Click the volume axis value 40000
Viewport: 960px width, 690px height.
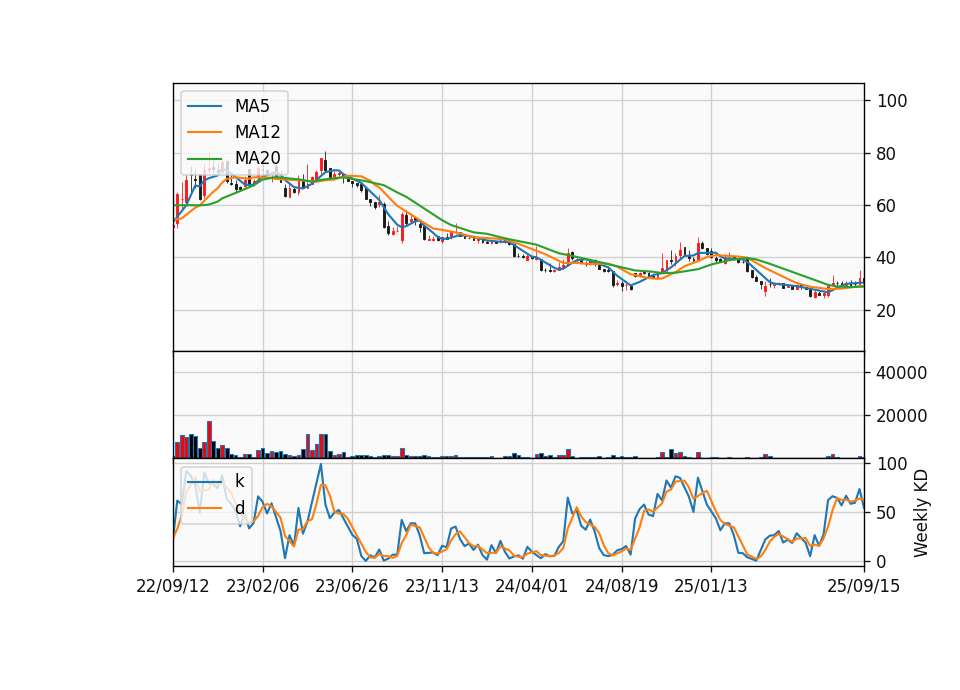pyautogui.click(x=901, y=373)
